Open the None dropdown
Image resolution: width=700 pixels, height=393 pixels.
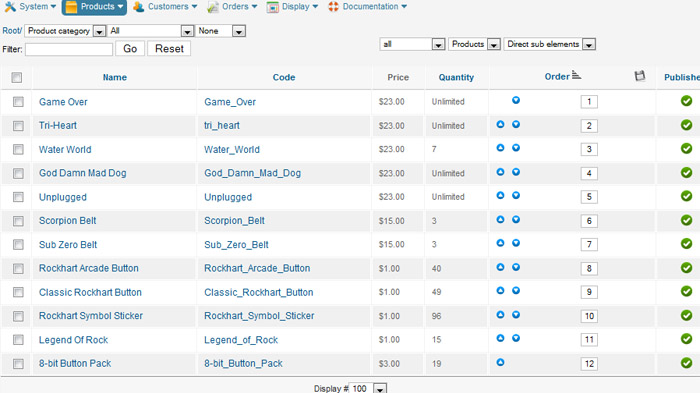pos(221,31)
